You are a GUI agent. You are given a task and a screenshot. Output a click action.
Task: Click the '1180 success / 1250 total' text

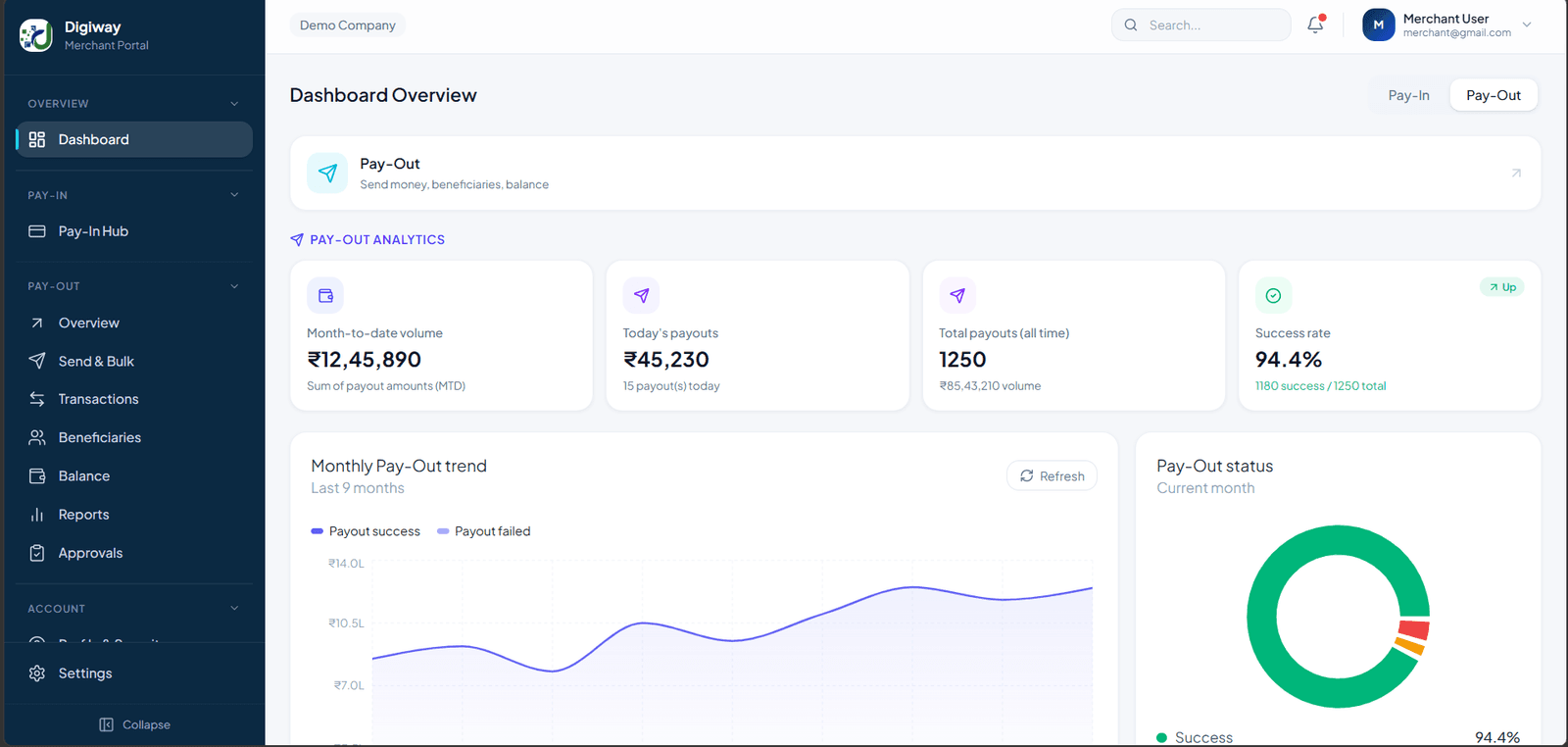pos(1320,386)
